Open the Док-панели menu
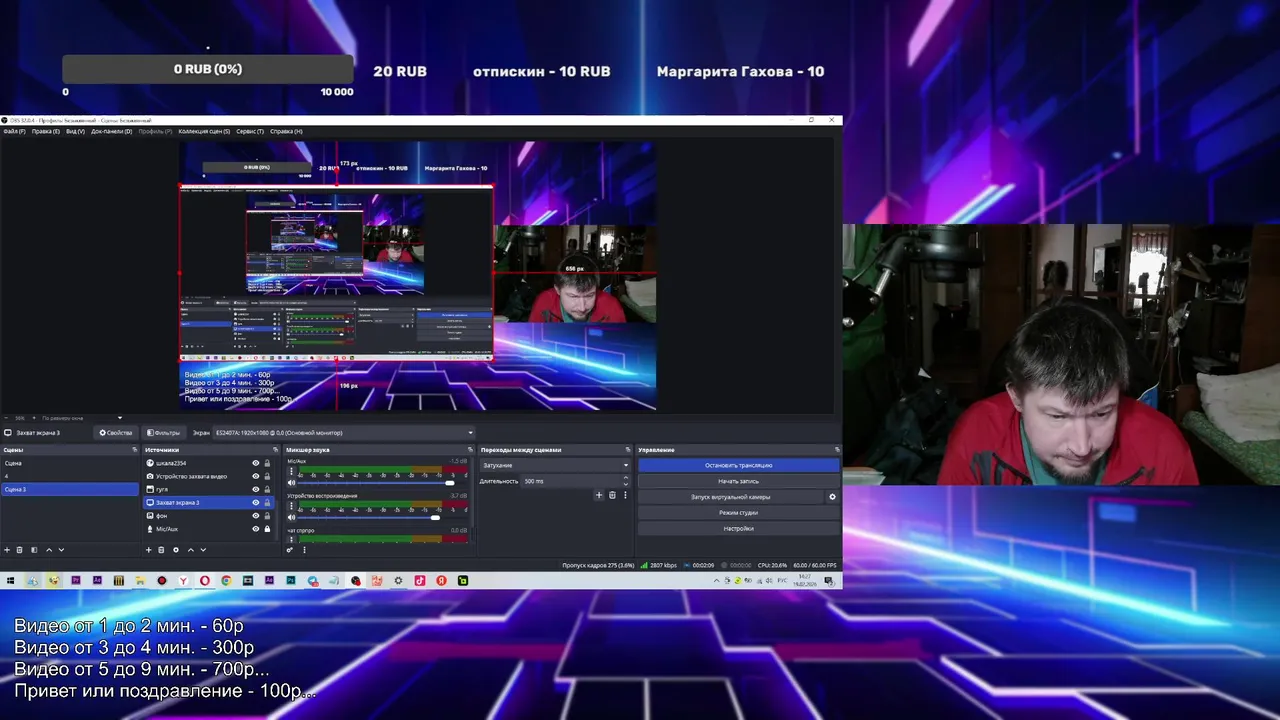 pos(112,131)
